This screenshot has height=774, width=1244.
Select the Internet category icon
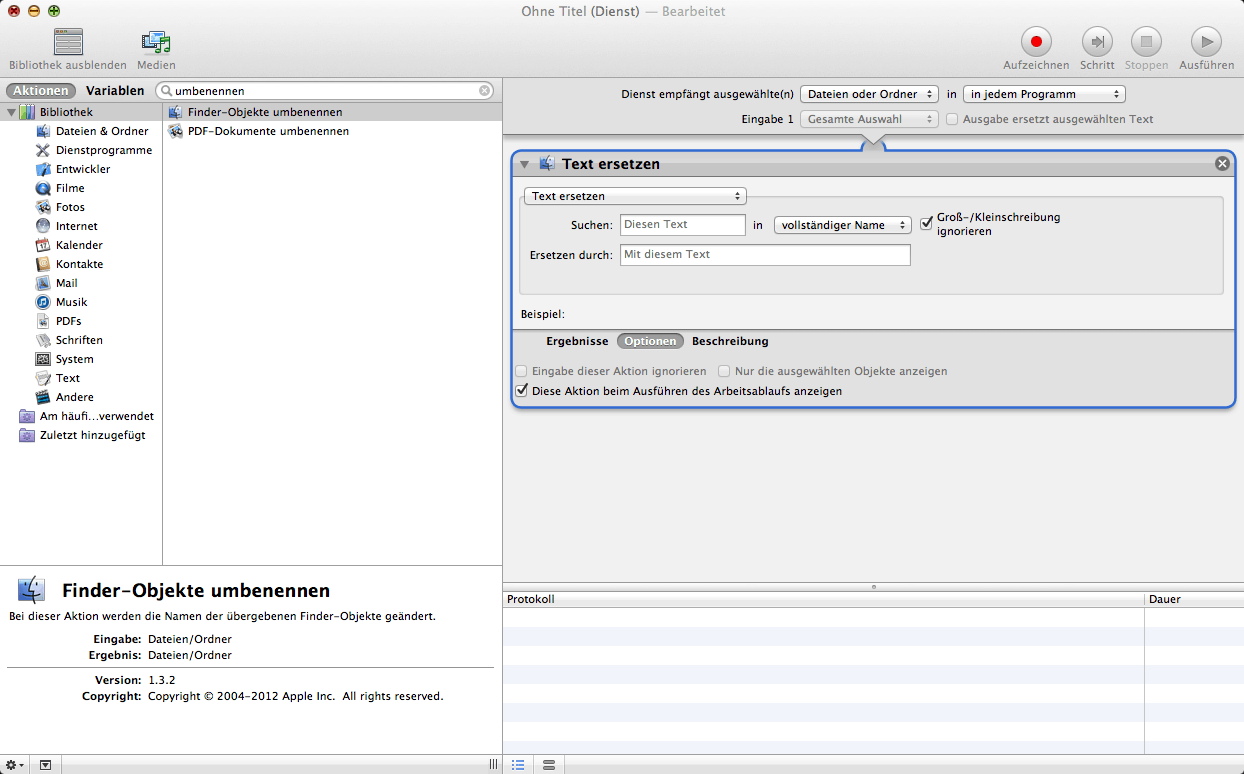[x=43, y=226]
